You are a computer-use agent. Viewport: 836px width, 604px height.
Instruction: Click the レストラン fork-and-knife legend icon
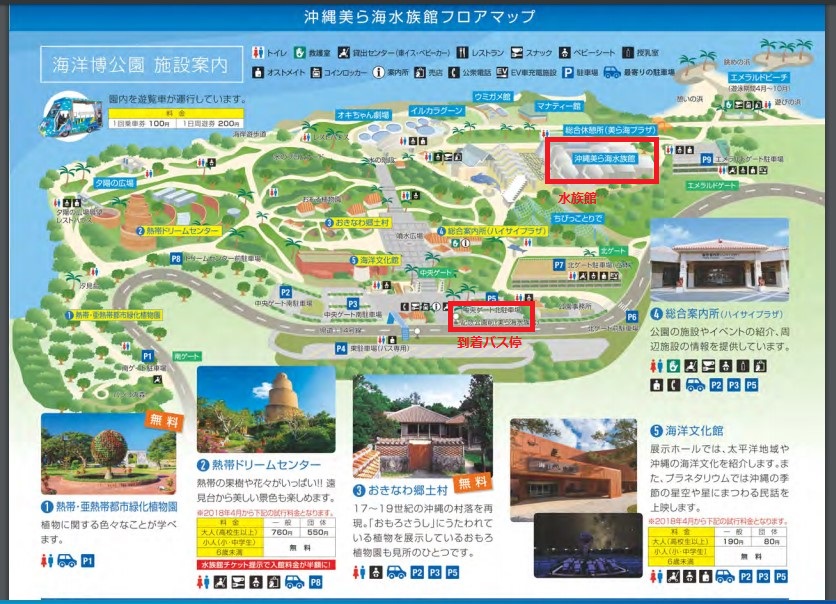tap(462, 52)
